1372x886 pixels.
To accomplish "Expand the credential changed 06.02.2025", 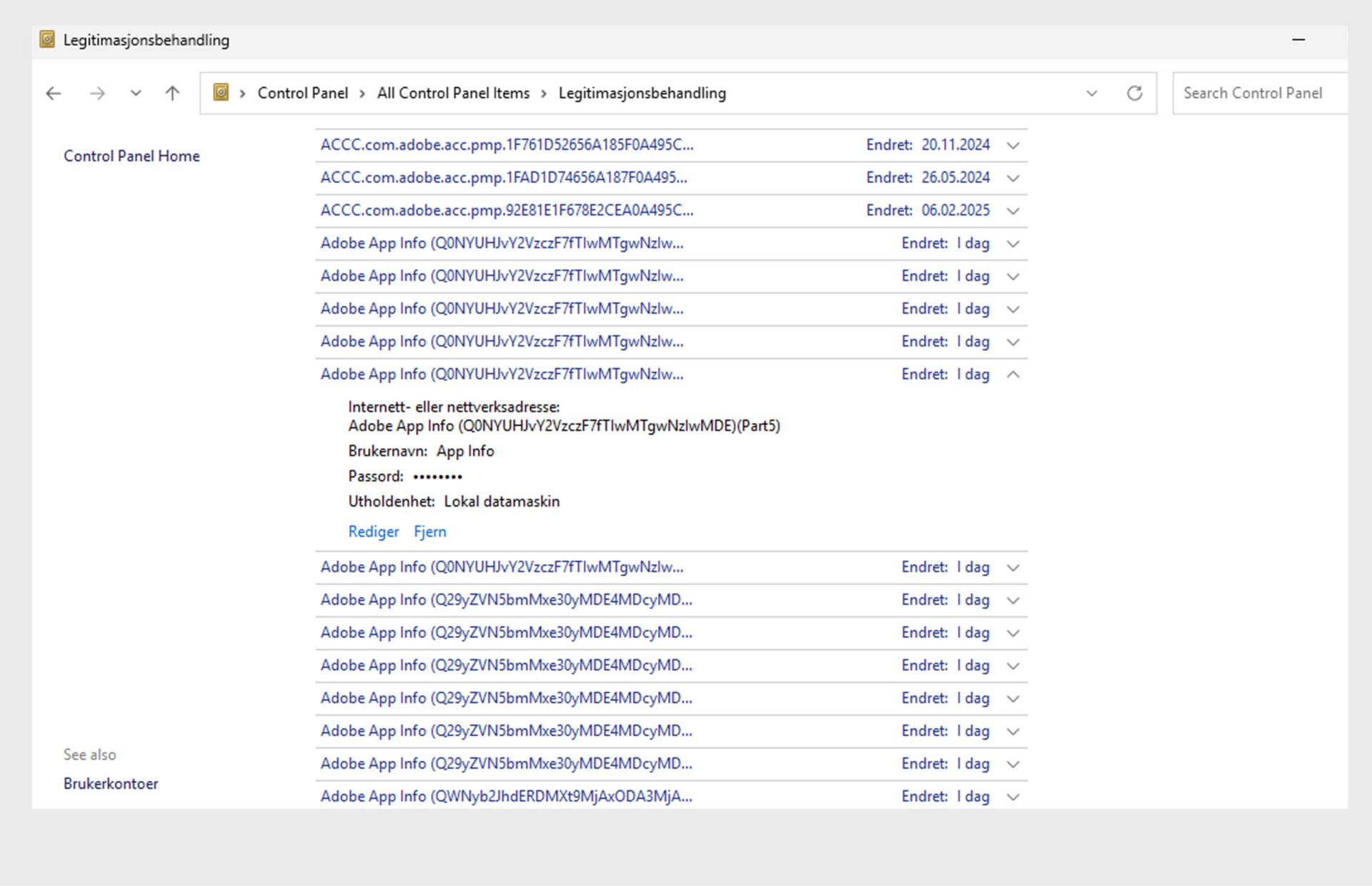I will pos(1013,211).
